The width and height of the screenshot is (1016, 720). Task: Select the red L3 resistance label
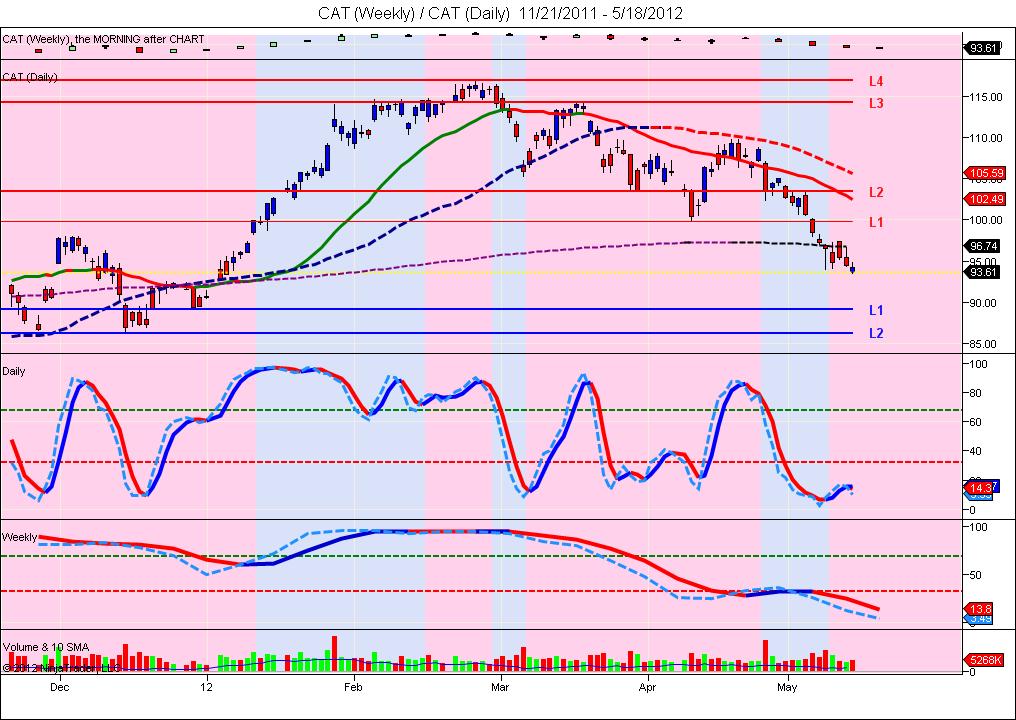pyautogui.click(x=876, y=103)
